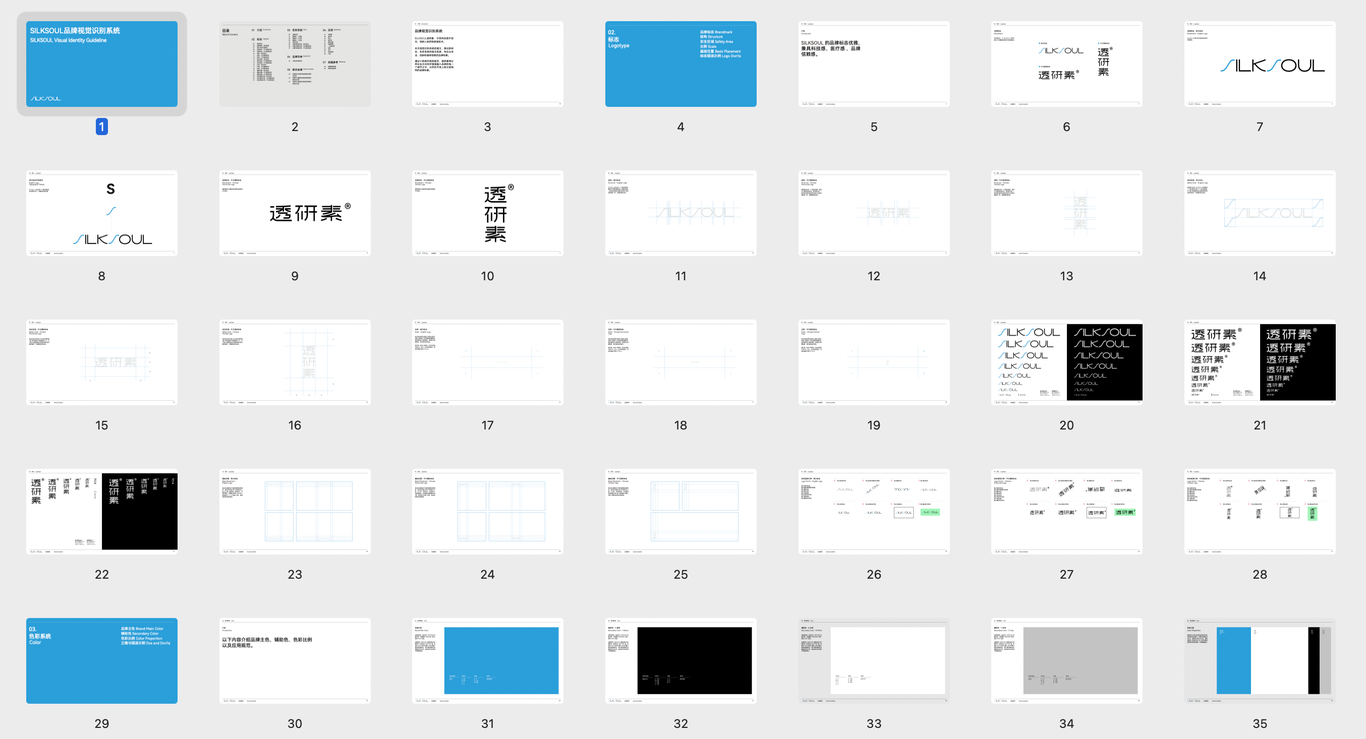Click the slide number 4 label
1366x739 pixels.
click(x=681, y=127)
